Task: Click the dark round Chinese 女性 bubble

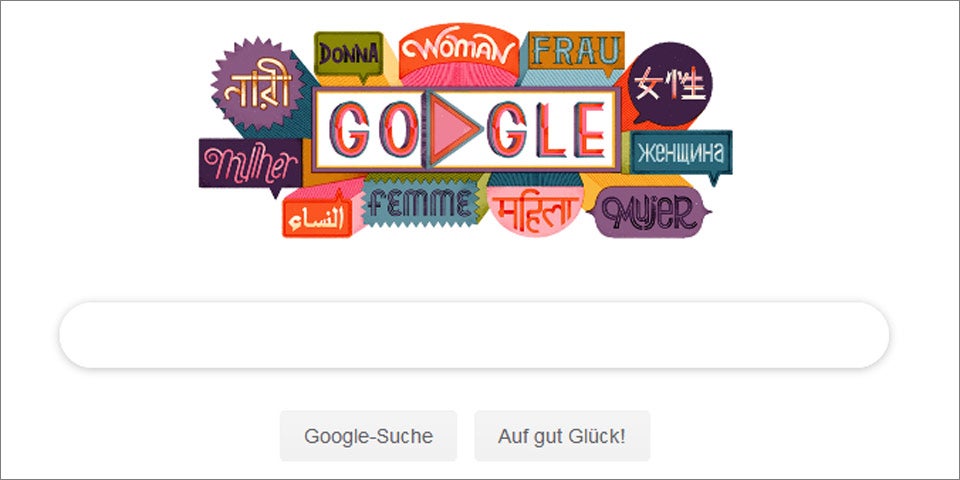Action: click(x=670, y=84)
